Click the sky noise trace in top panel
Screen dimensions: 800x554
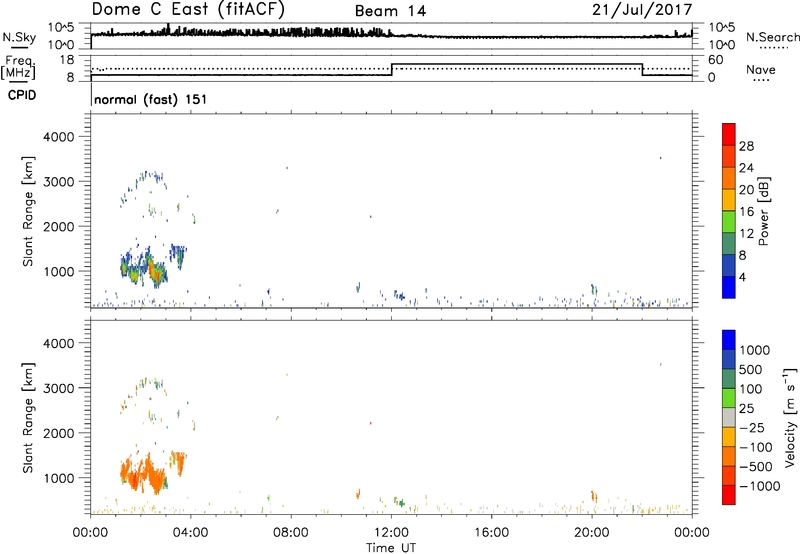(x=391, y=35)
